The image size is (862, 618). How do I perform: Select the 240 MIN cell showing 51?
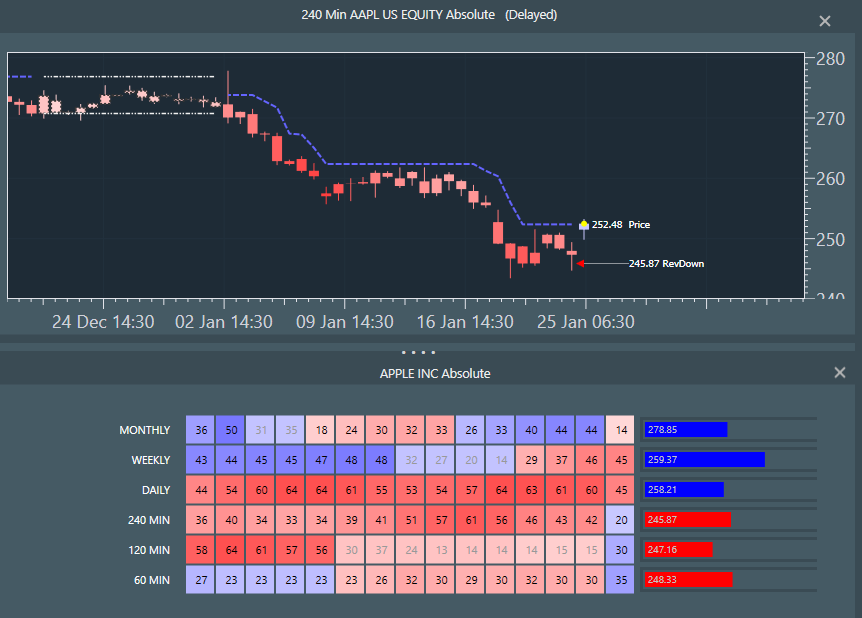click(411, 520)
